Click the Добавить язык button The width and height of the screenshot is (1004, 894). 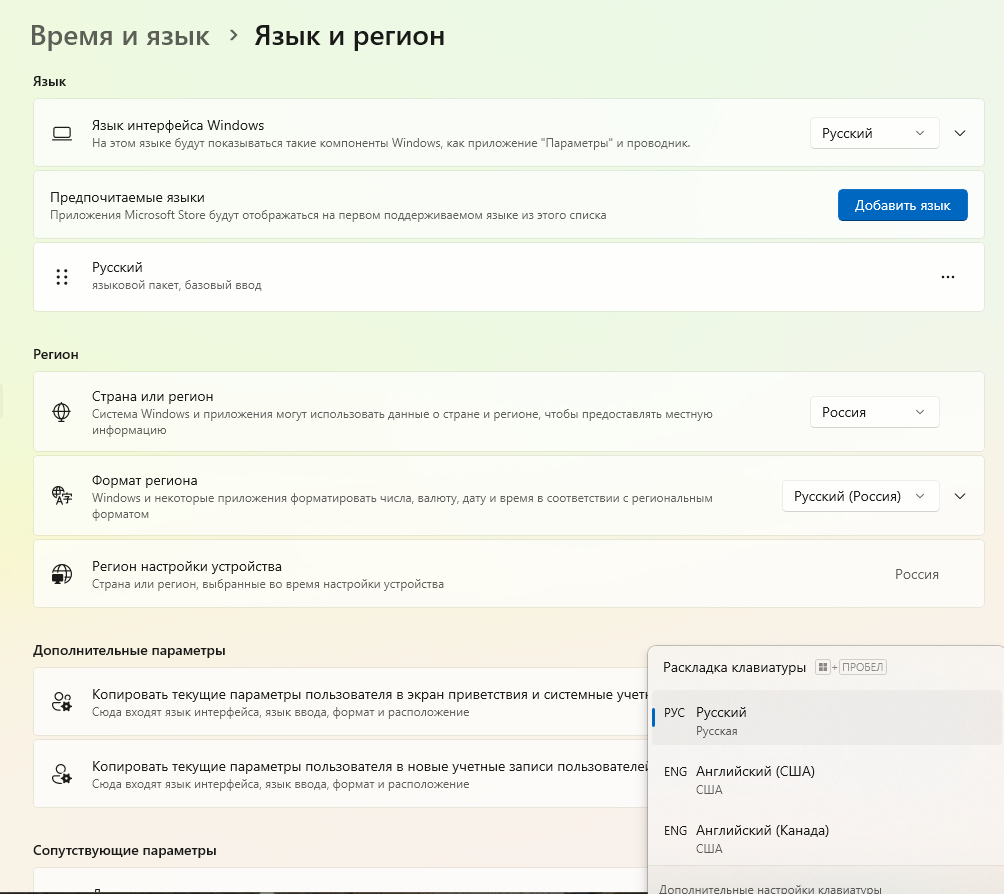[902, 205]
